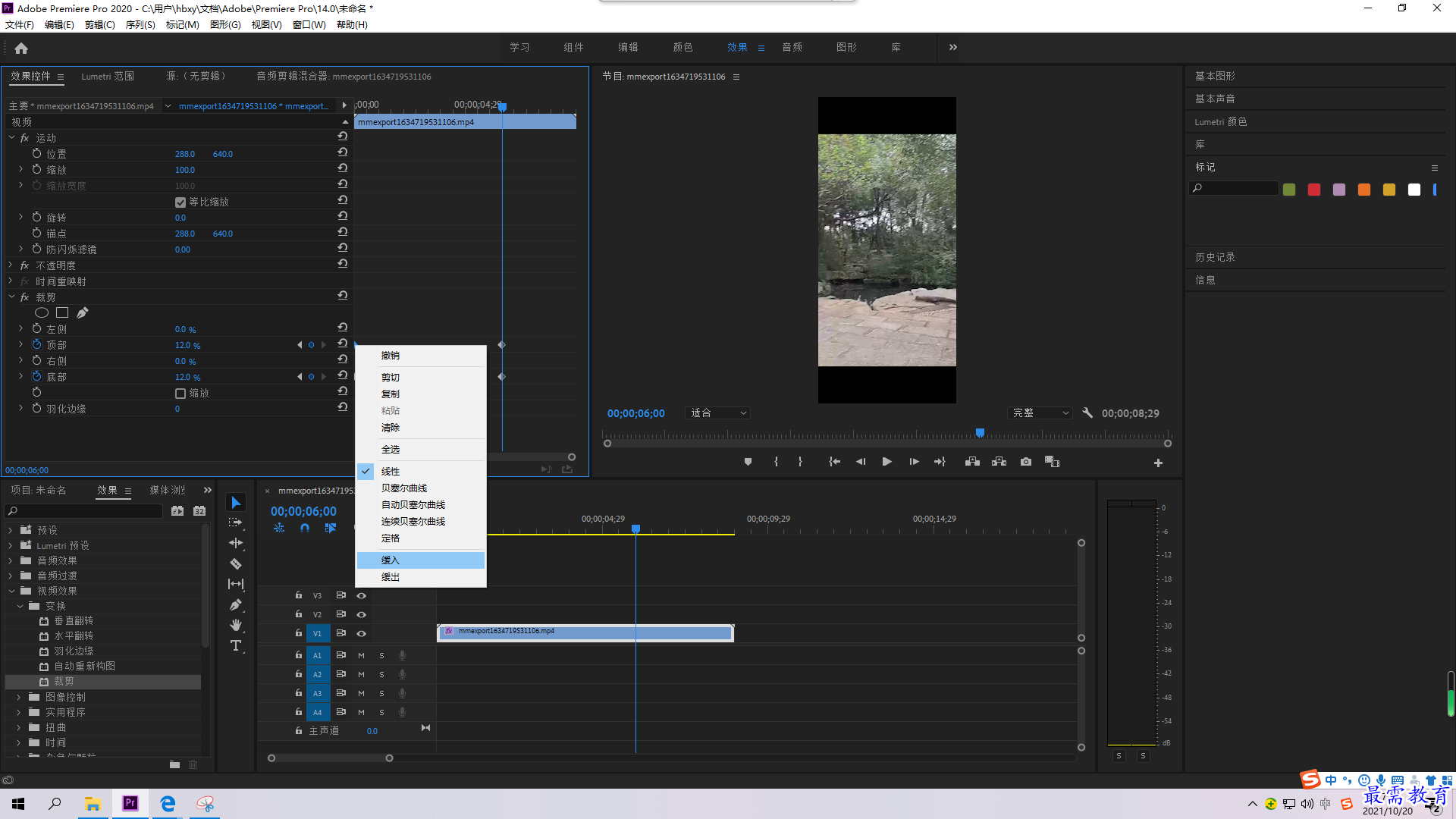Open the Lumetri Color panel

(x=1221, y=121)
